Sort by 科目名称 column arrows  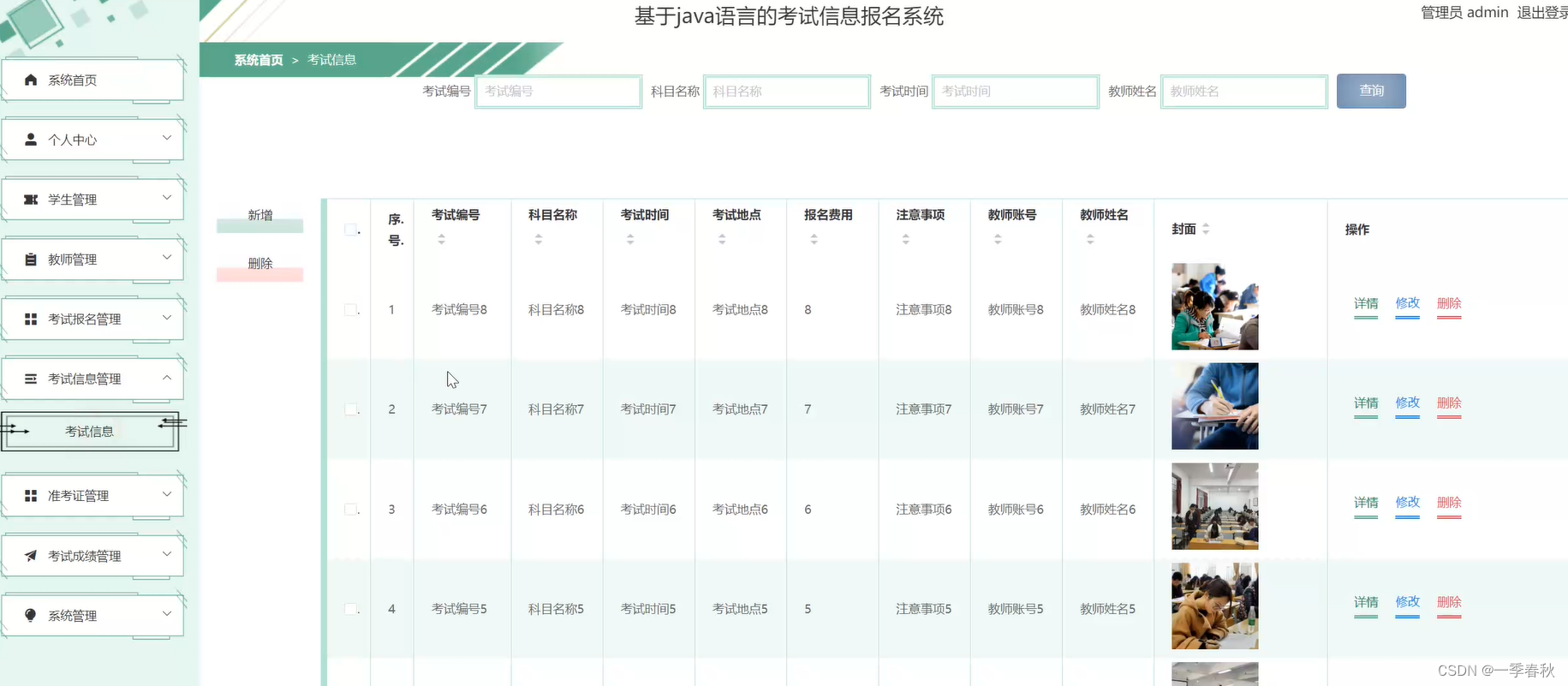pyautogui.click(x=539, y=240)
